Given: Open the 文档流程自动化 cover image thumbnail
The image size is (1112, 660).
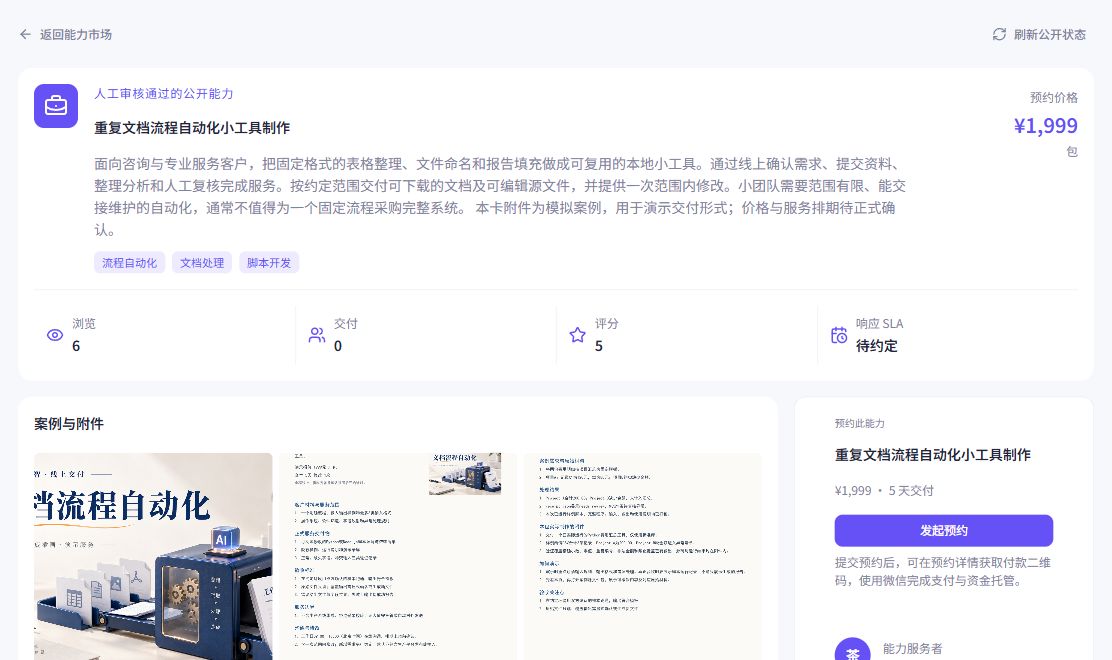Looking at the screenshot, I should coord(153,556).
